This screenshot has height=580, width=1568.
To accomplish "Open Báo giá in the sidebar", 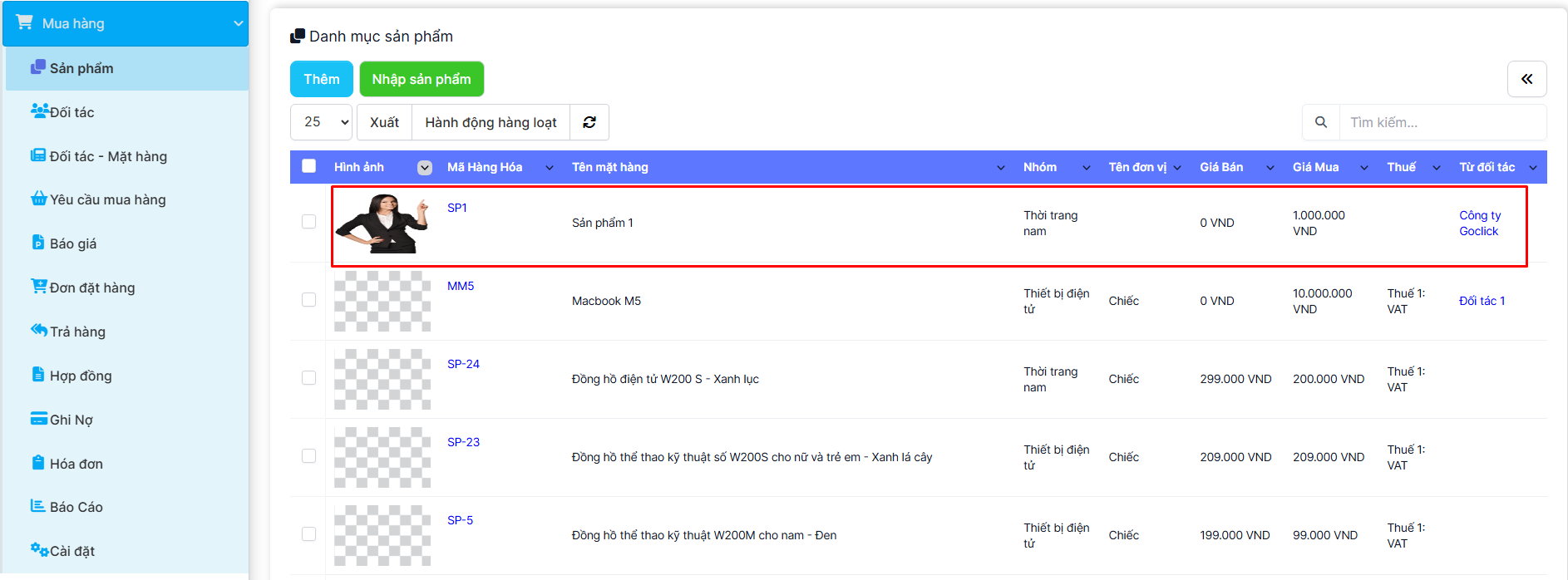I will (73, 243).
